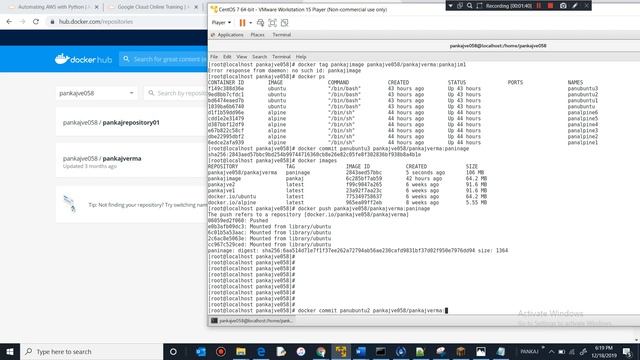Close the Automating AWS with Python tab
Viewport: 640px width, 360px height.
click(x=96, y=7)
